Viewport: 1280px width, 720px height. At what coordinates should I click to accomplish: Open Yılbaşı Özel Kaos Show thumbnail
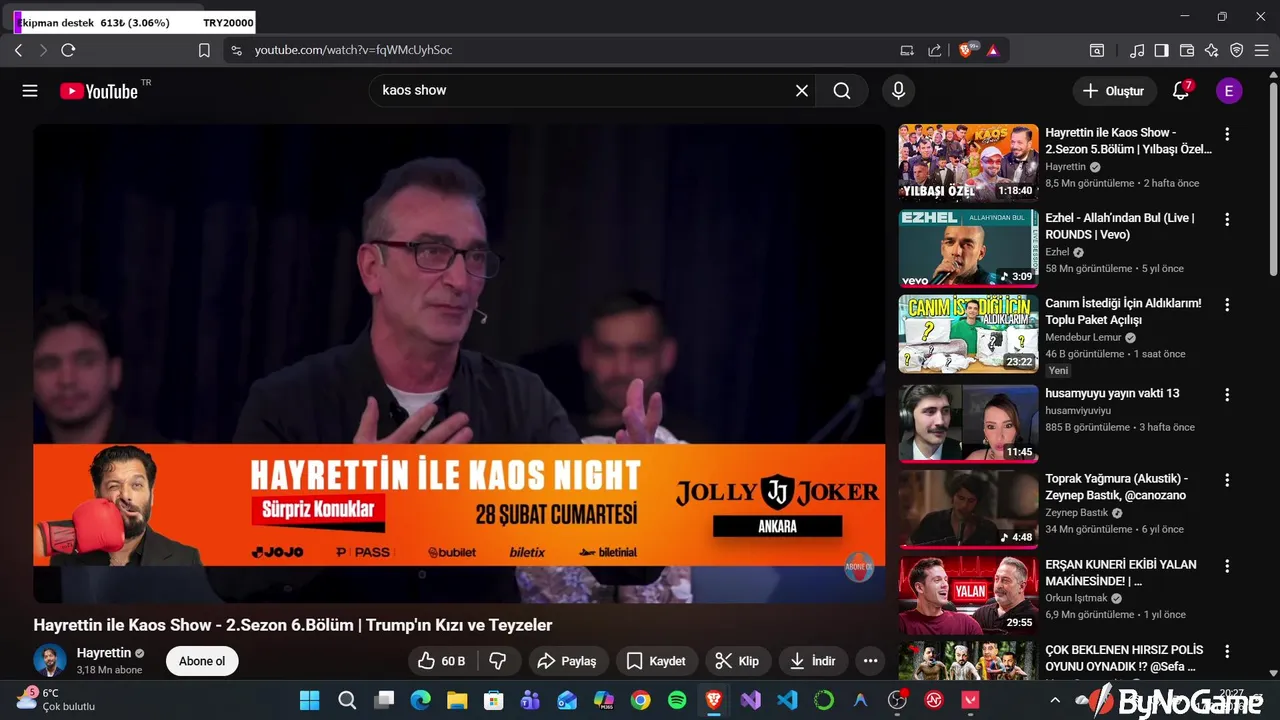pos(968,163)
